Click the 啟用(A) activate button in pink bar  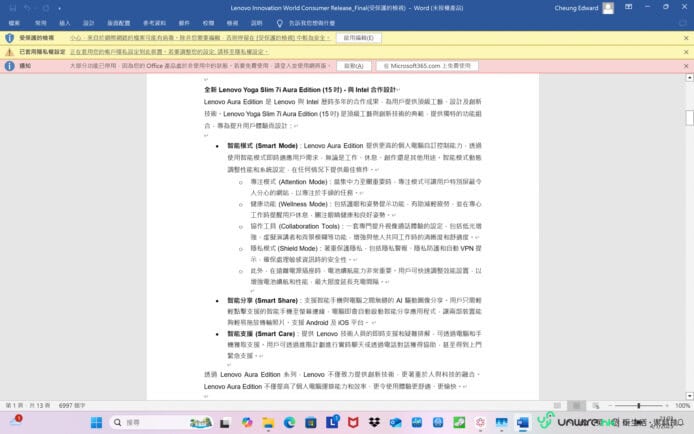(354, 66)
